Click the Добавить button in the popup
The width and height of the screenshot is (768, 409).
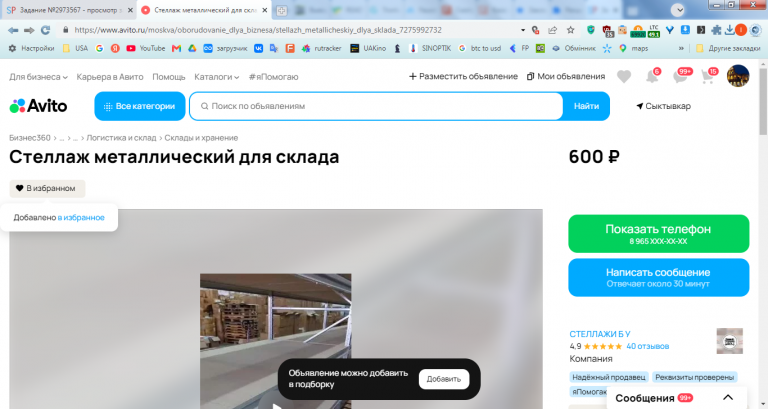click(x=444, y=379)
